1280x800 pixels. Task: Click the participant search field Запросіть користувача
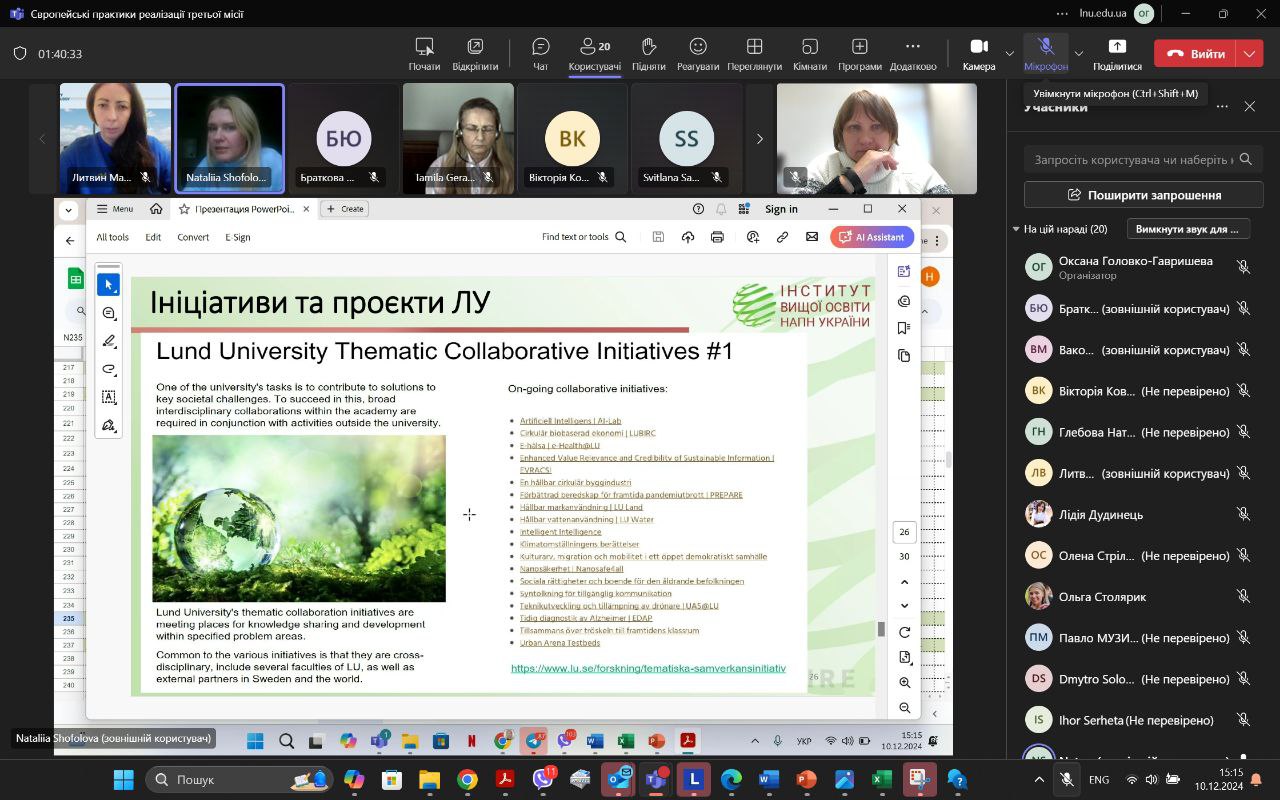pos(1143,159)
